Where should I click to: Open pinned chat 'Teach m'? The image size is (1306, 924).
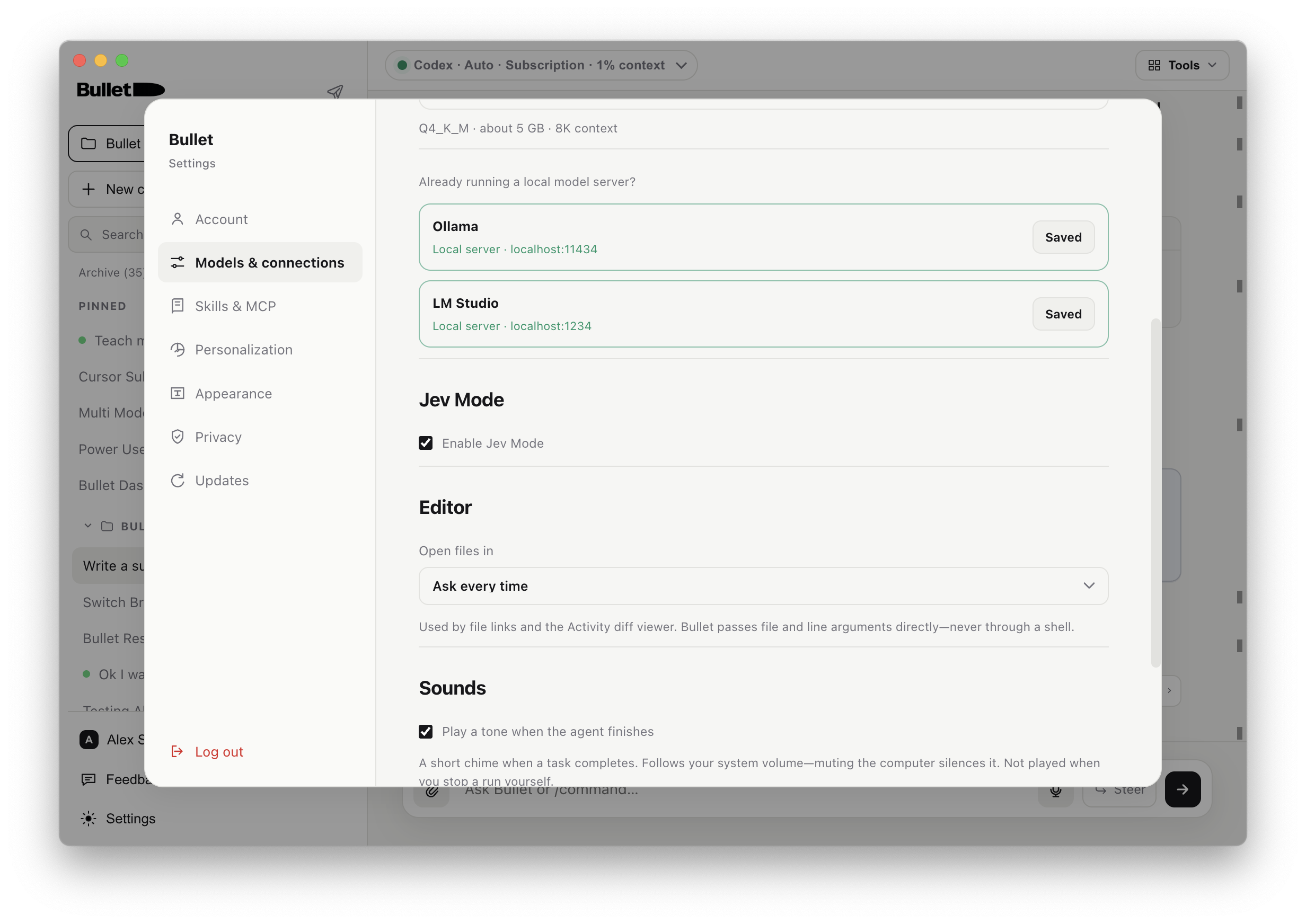112,340
